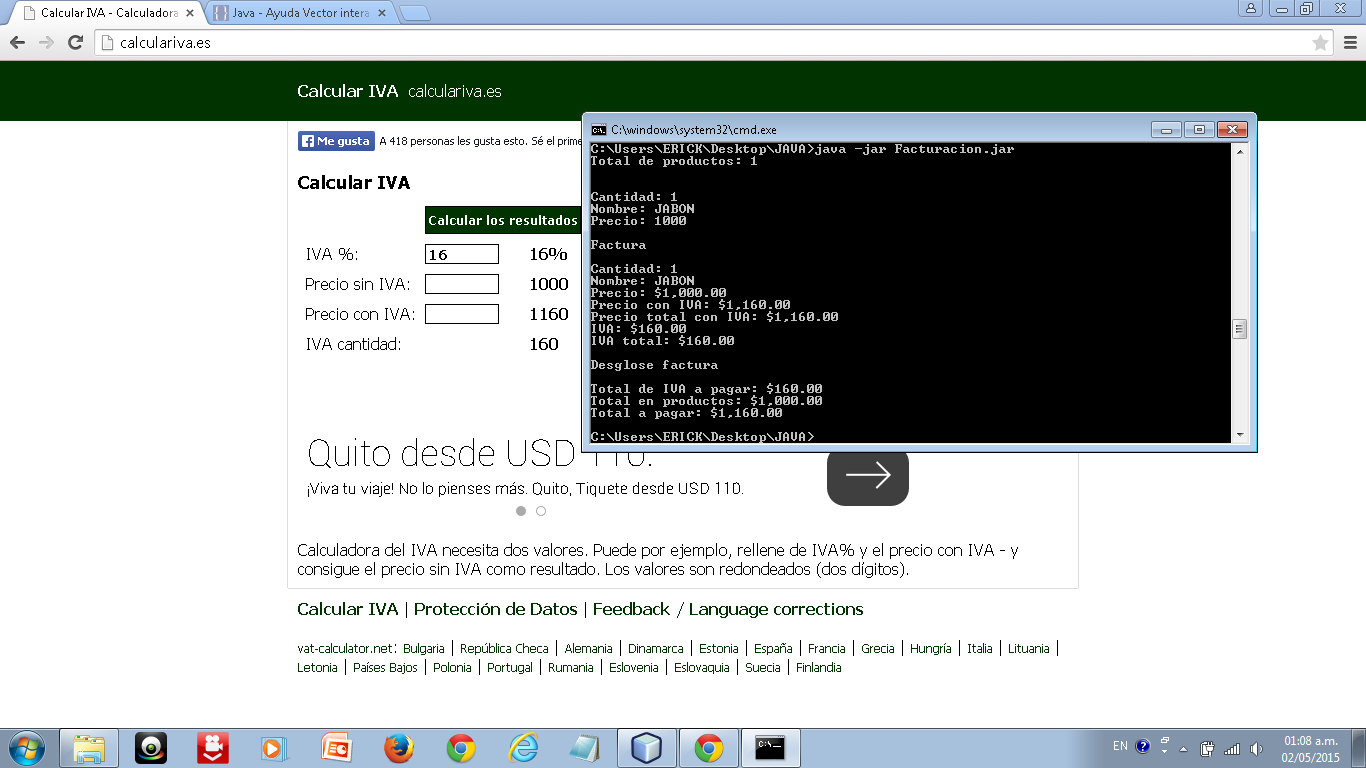
Task: Click the cmd.exe title bar icon
Action: (598, 130)
